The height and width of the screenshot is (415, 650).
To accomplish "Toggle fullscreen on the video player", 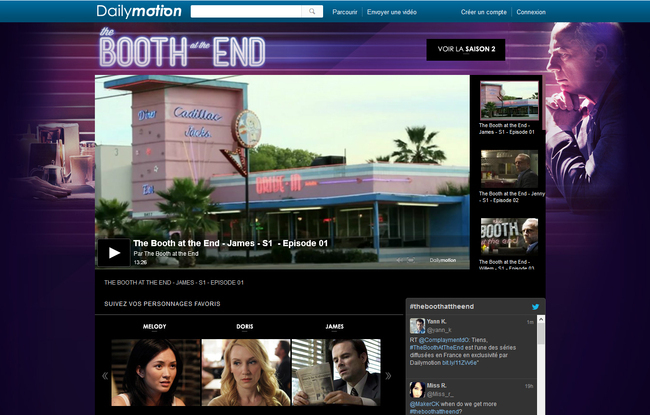I will 411,260.
